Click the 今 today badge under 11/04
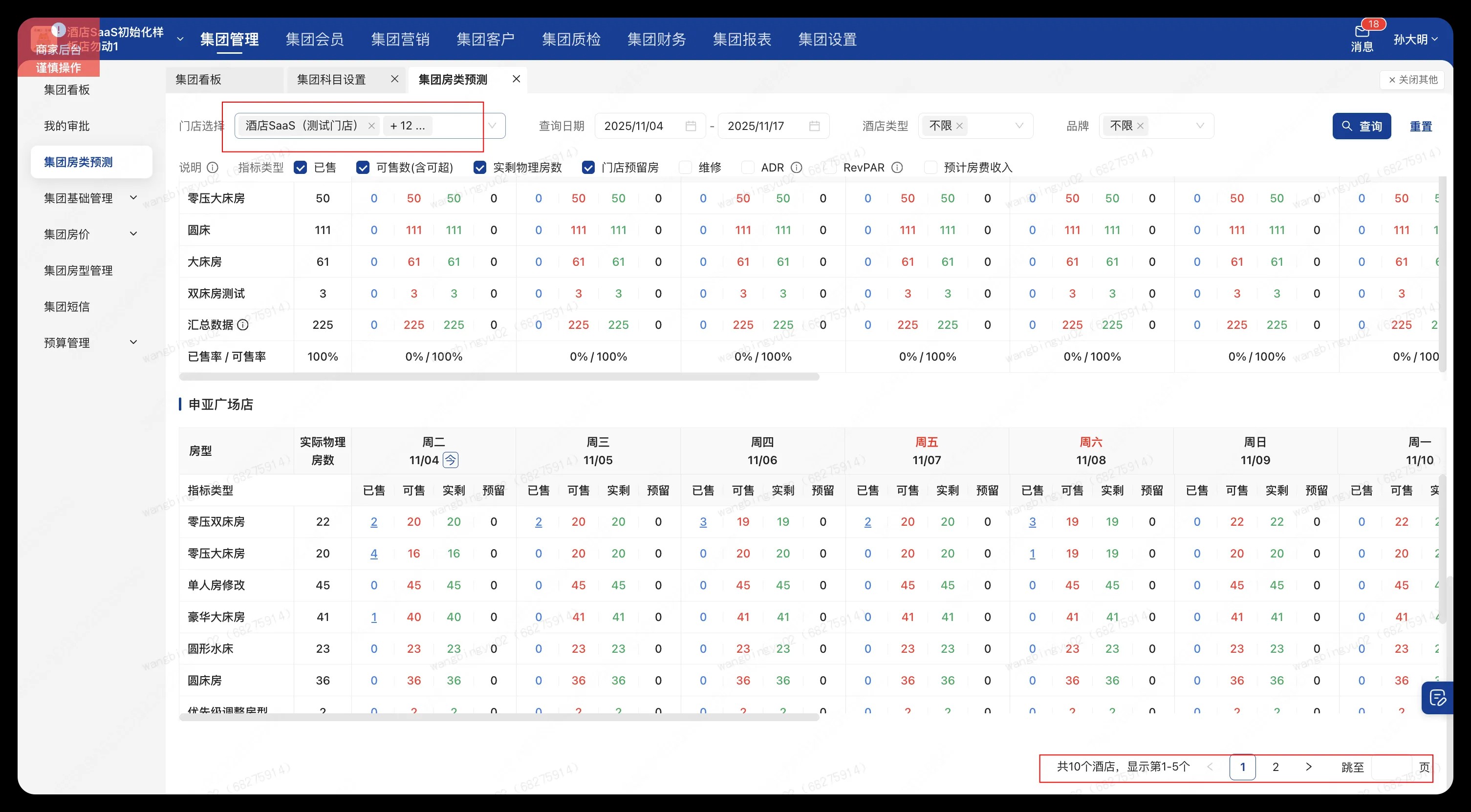 click(x=451, y=460)
